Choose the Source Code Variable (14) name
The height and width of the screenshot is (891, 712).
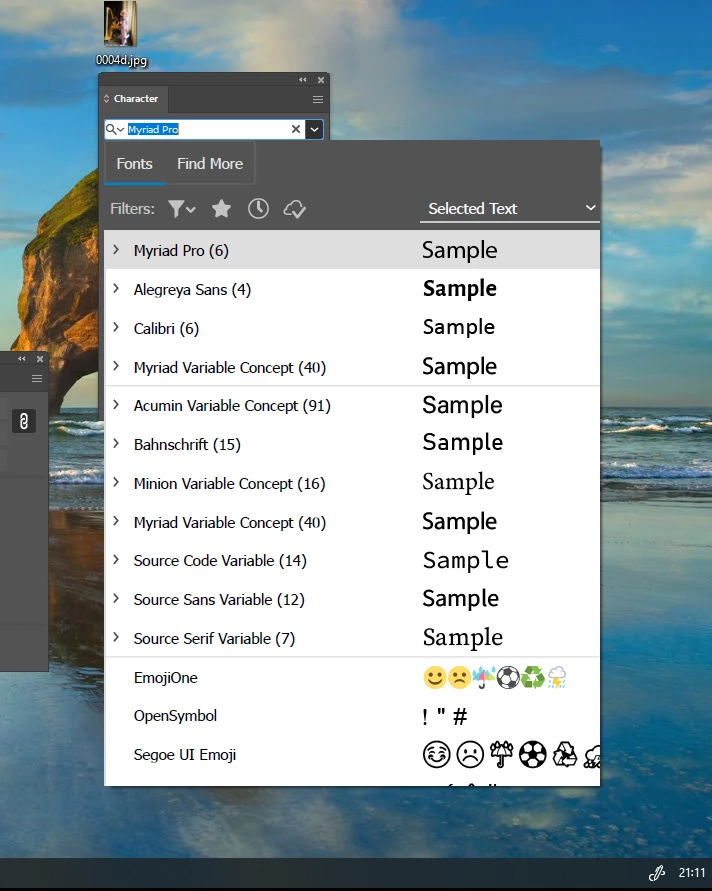(220, 561)
